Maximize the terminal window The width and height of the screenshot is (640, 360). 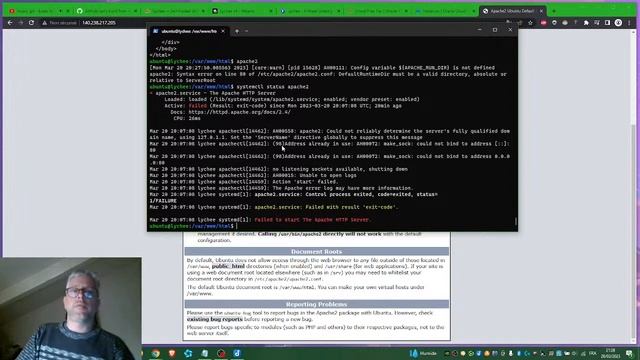(495, 30)
